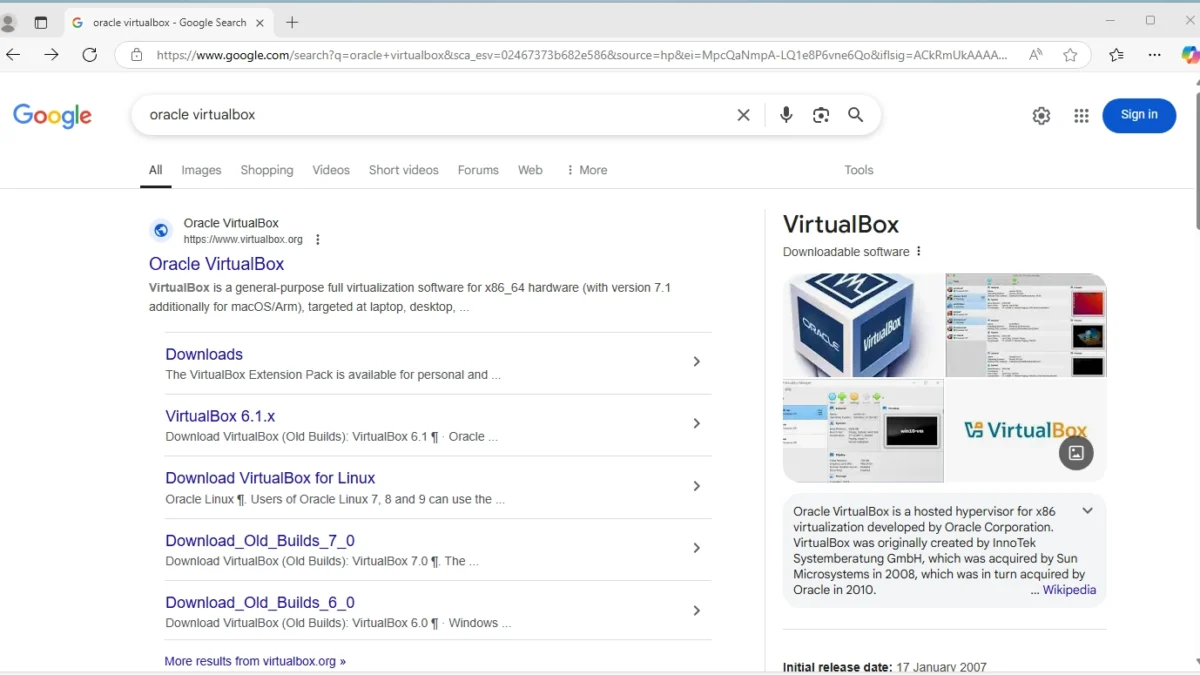Click More results from virtualbox.org
The height and width of the screenshot is (675, 1200).
[255, 661]
